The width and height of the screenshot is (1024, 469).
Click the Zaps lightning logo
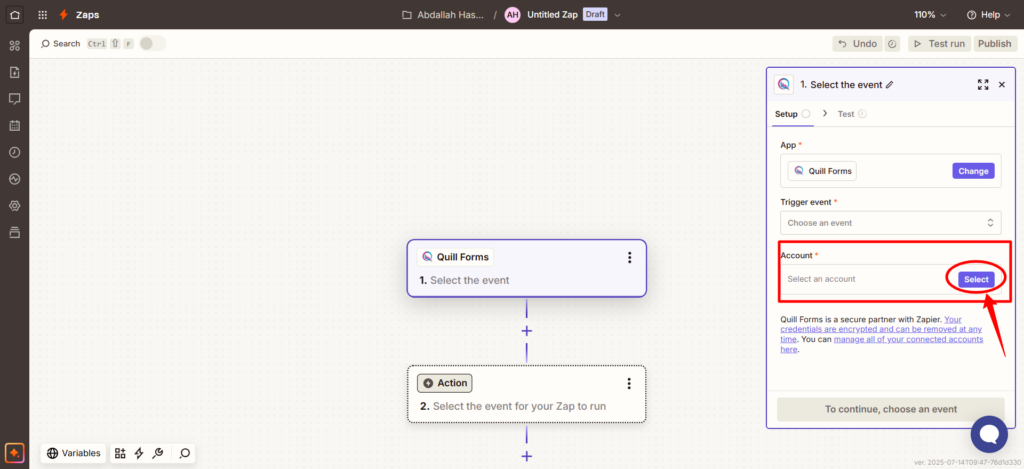point(63,14)
